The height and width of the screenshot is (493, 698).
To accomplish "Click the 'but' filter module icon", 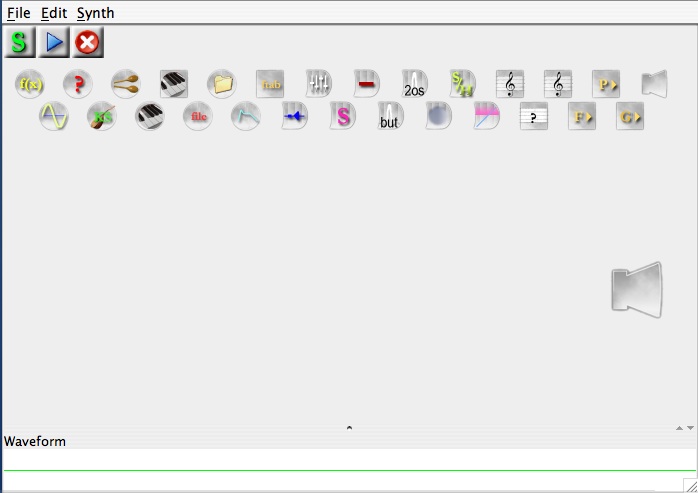I will 390,117.
